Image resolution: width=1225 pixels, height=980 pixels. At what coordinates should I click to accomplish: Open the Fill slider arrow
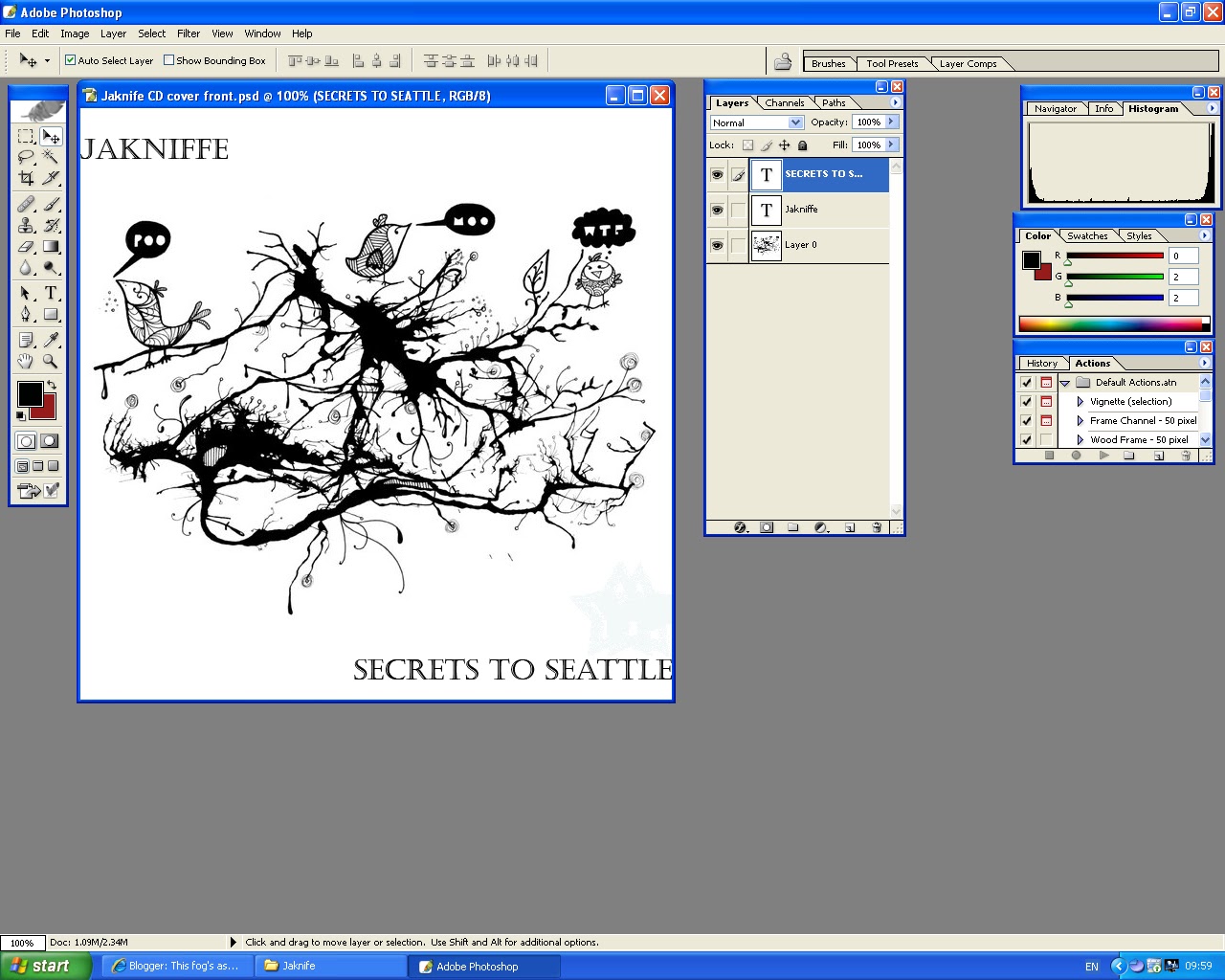[891, 145]
